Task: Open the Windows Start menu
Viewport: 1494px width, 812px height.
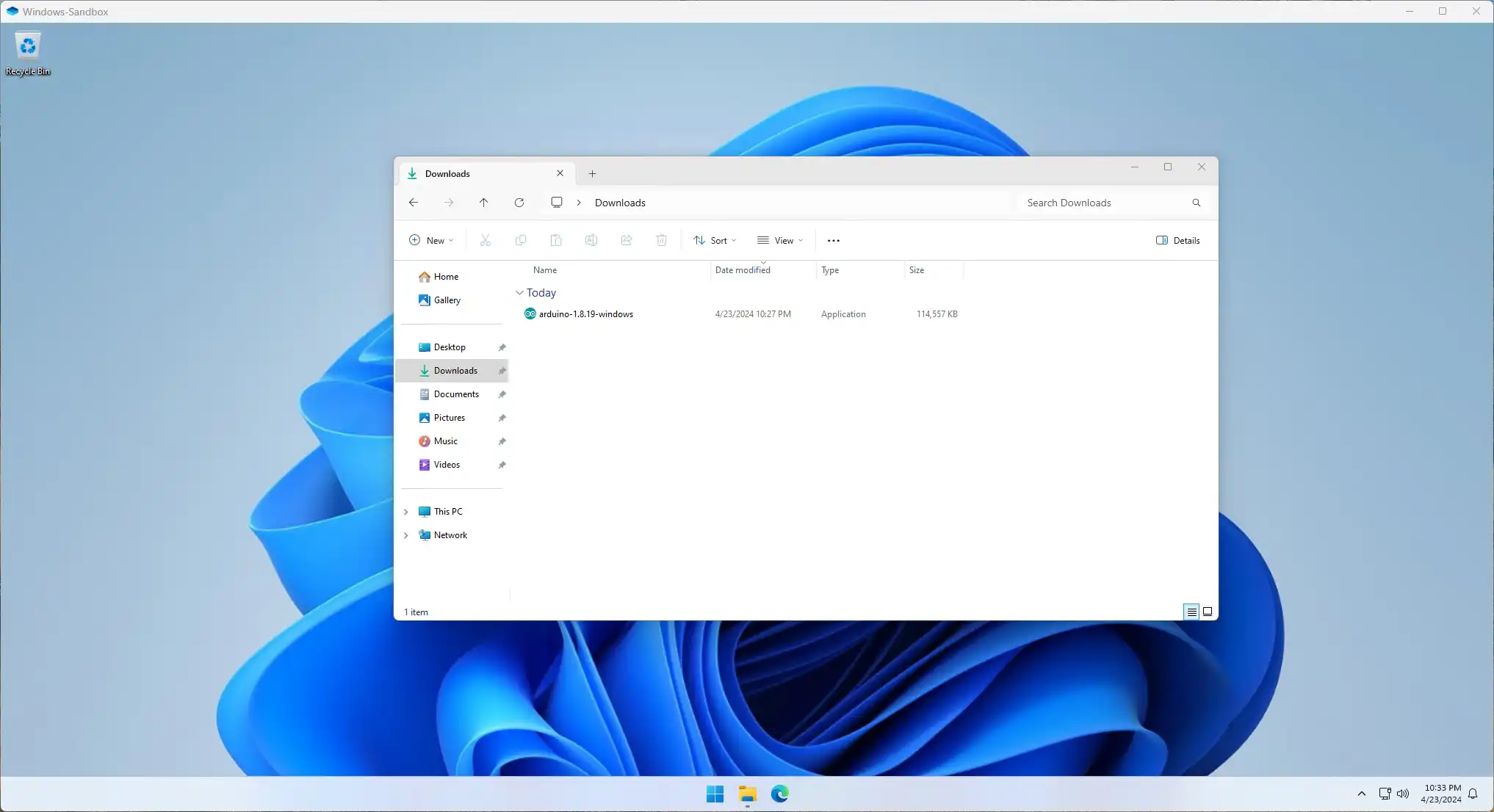Action: coord(715,794)
